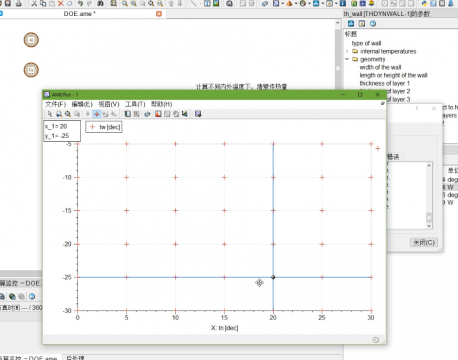Close the DOE.ame tab

(159, 14)
